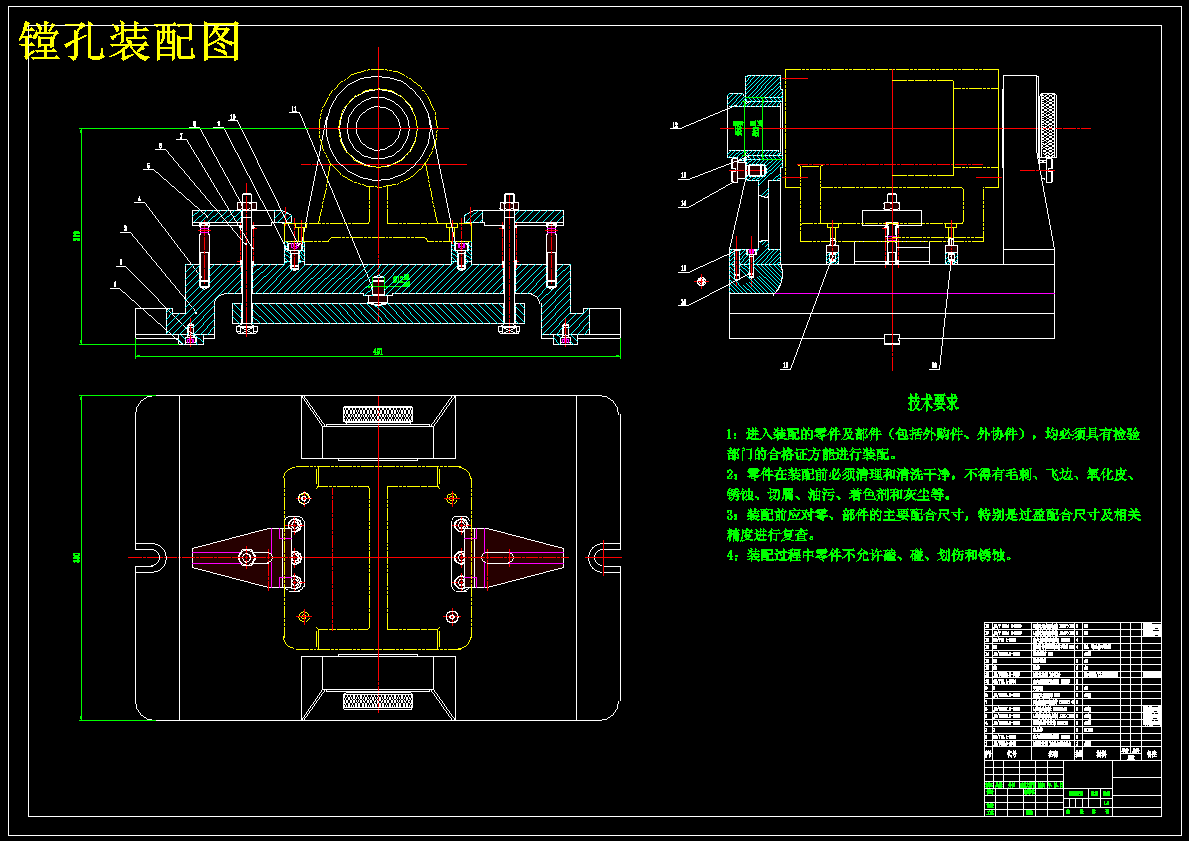Pick the left U-slot on the base plate
Screen dimensions: 1189x841
click(151, 557)
